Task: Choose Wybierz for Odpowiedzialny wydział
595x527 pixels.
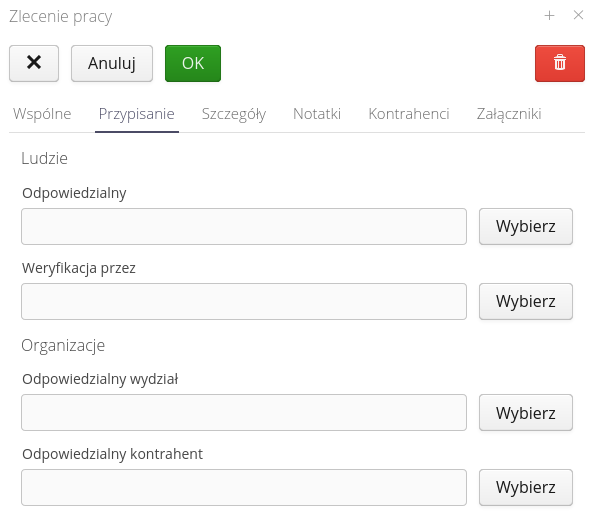Action: coord(526,413)
